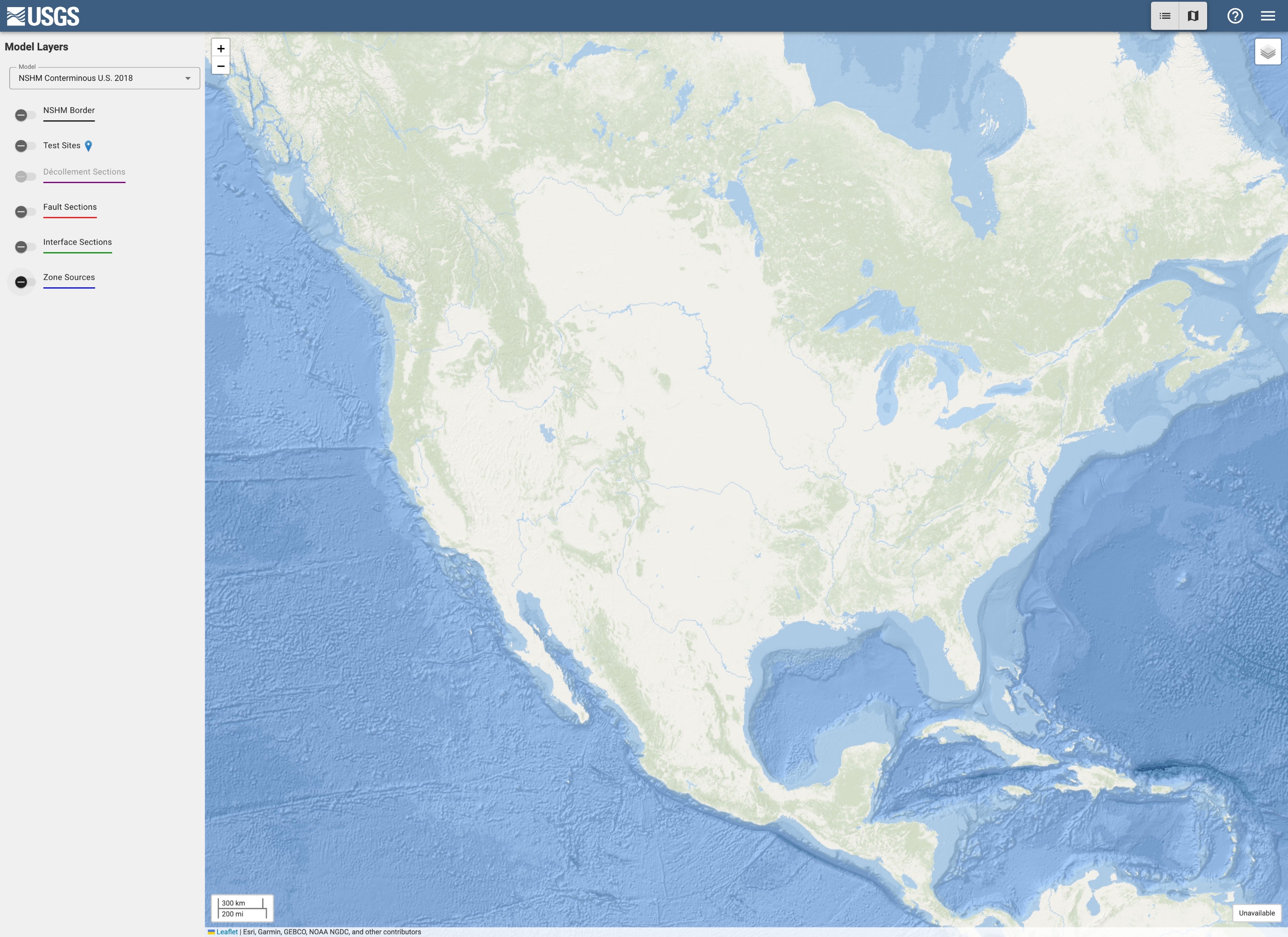The width and height of the screenshot is (1288, 937).
Task: Open the list view icon
Action: tap(1163, 15)
